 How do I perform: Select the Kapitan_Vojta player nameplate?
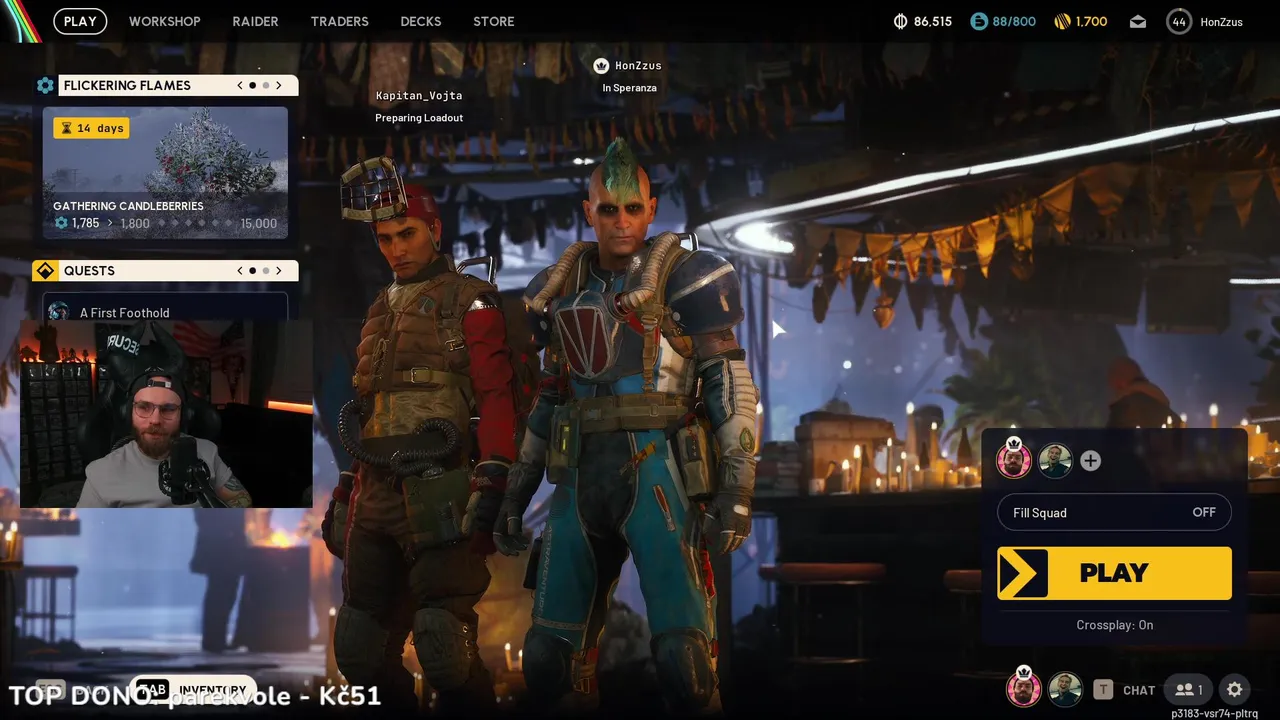tap(419, 96)
